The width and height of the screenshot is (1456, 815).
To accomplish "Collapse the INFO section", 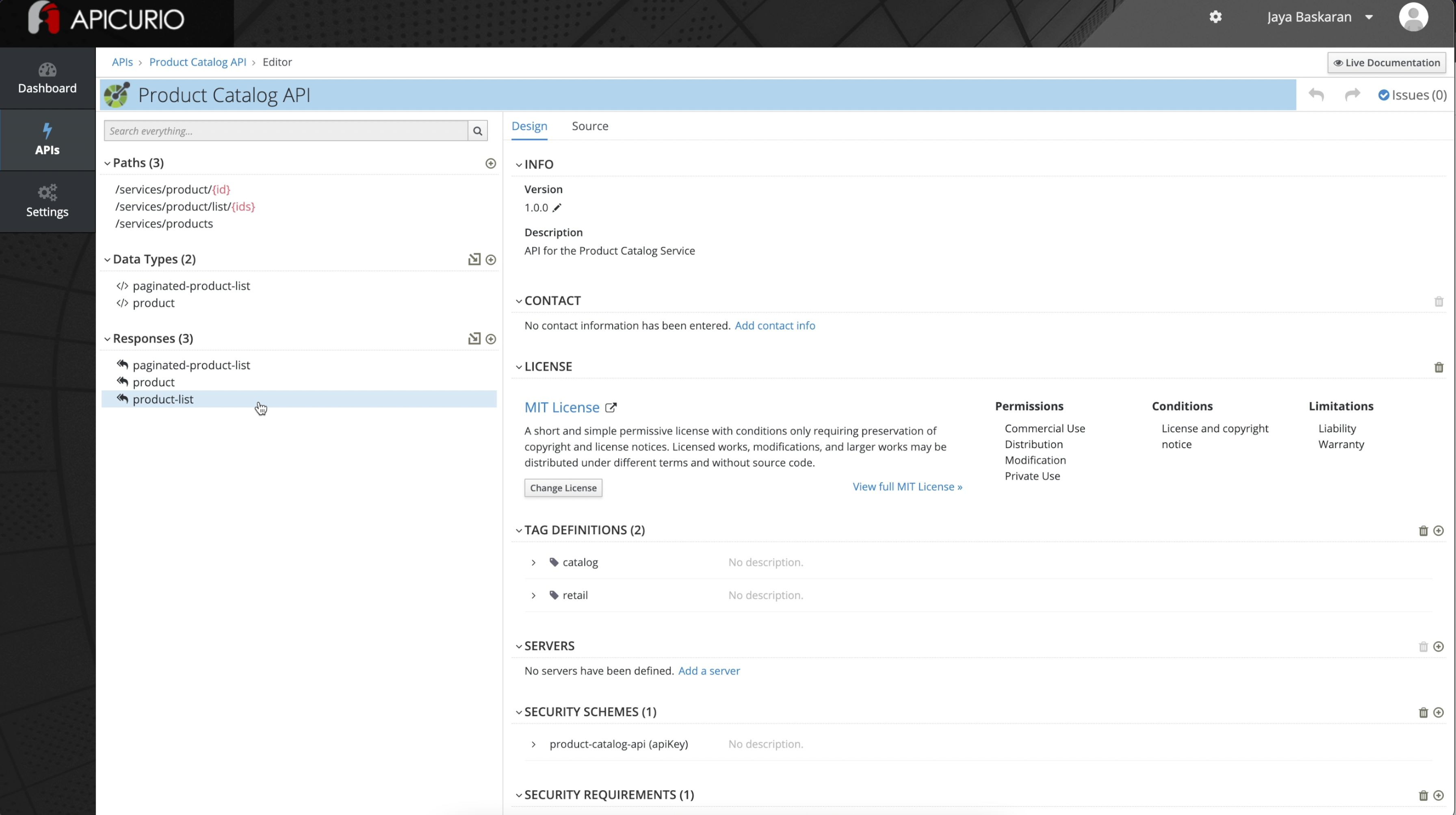I will [x=519, y=165].
